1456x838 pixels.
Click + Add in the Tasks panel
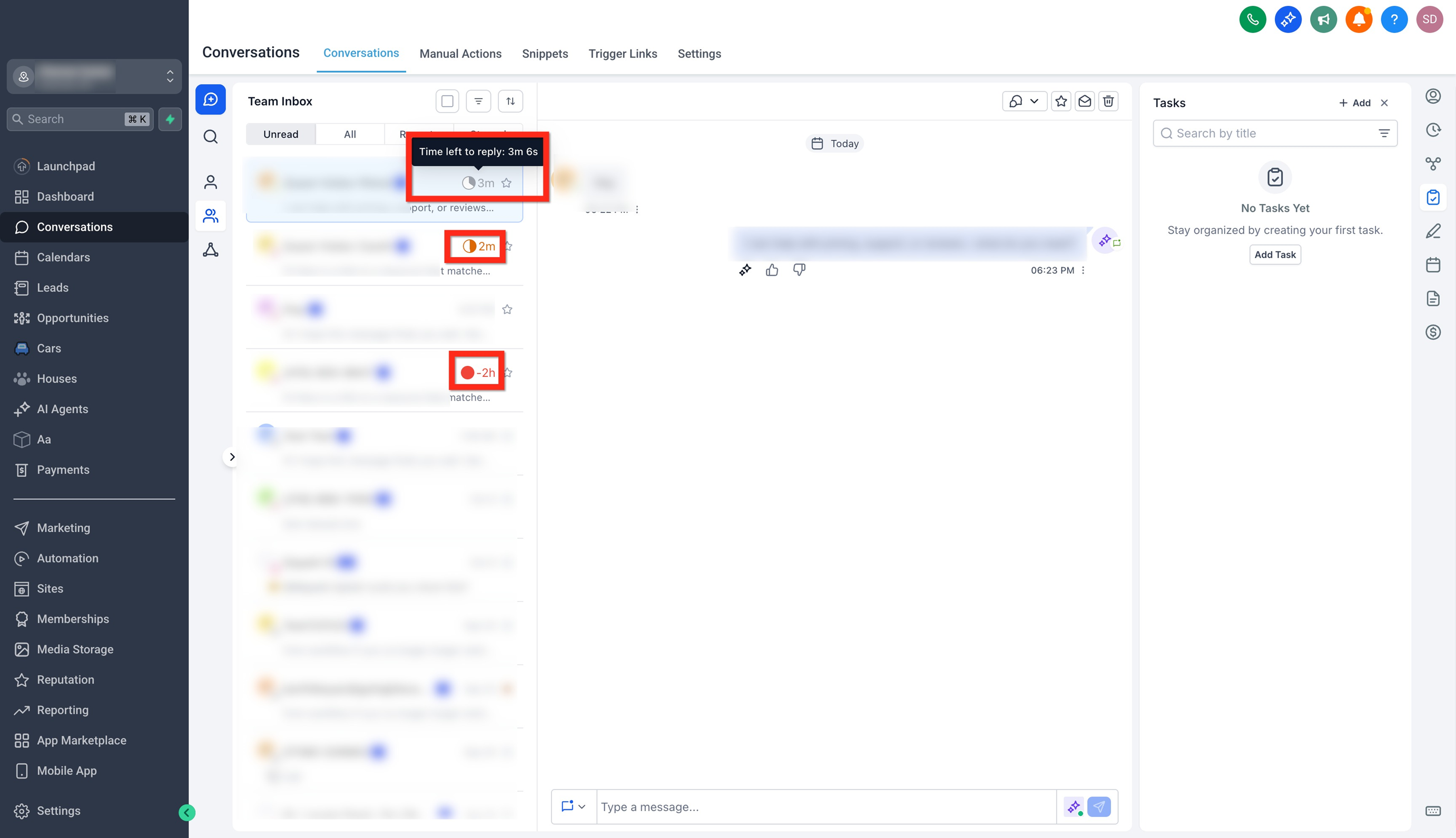(x=1354, y=102)
